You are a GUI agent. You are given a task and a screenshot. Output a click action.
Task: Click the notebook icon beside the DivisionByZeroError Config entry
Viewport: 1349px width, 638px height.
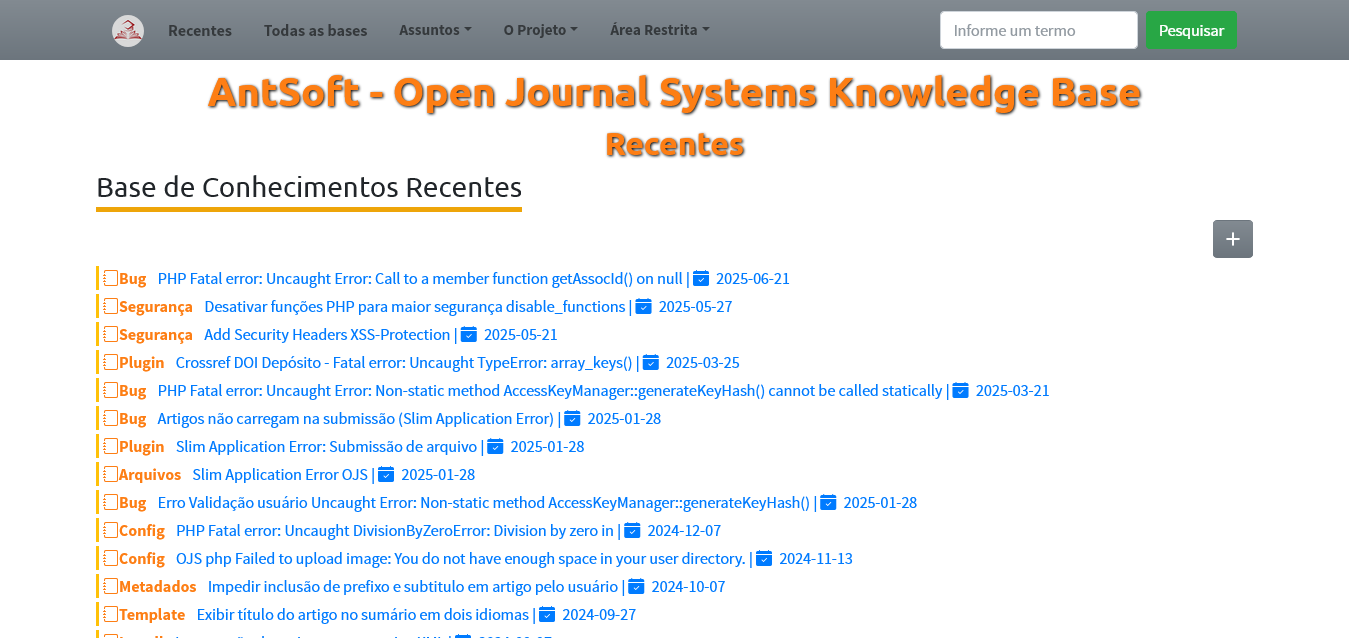click(x=111, y=530)
